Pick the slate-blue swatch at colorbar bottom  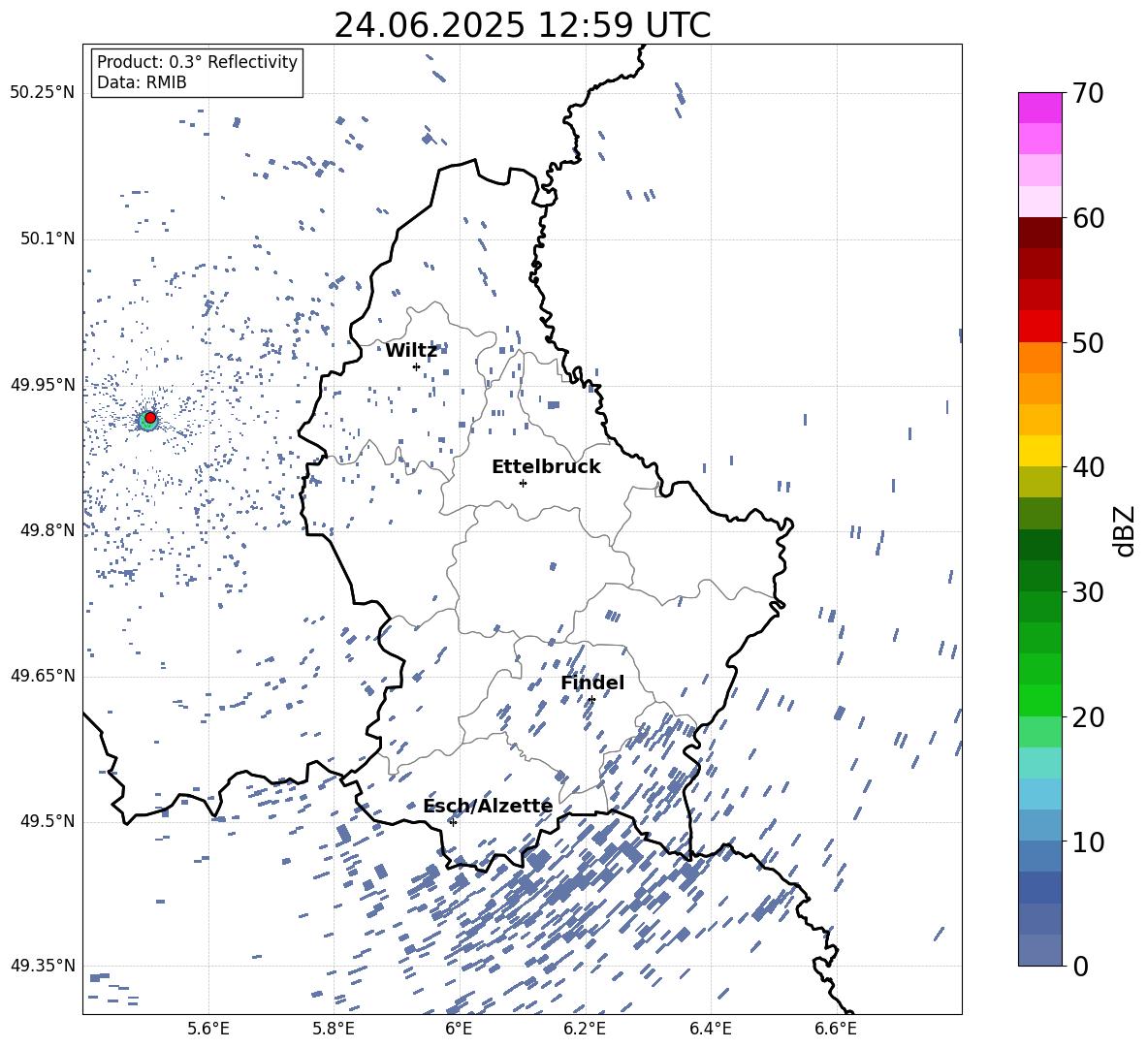pos(1040,950)
